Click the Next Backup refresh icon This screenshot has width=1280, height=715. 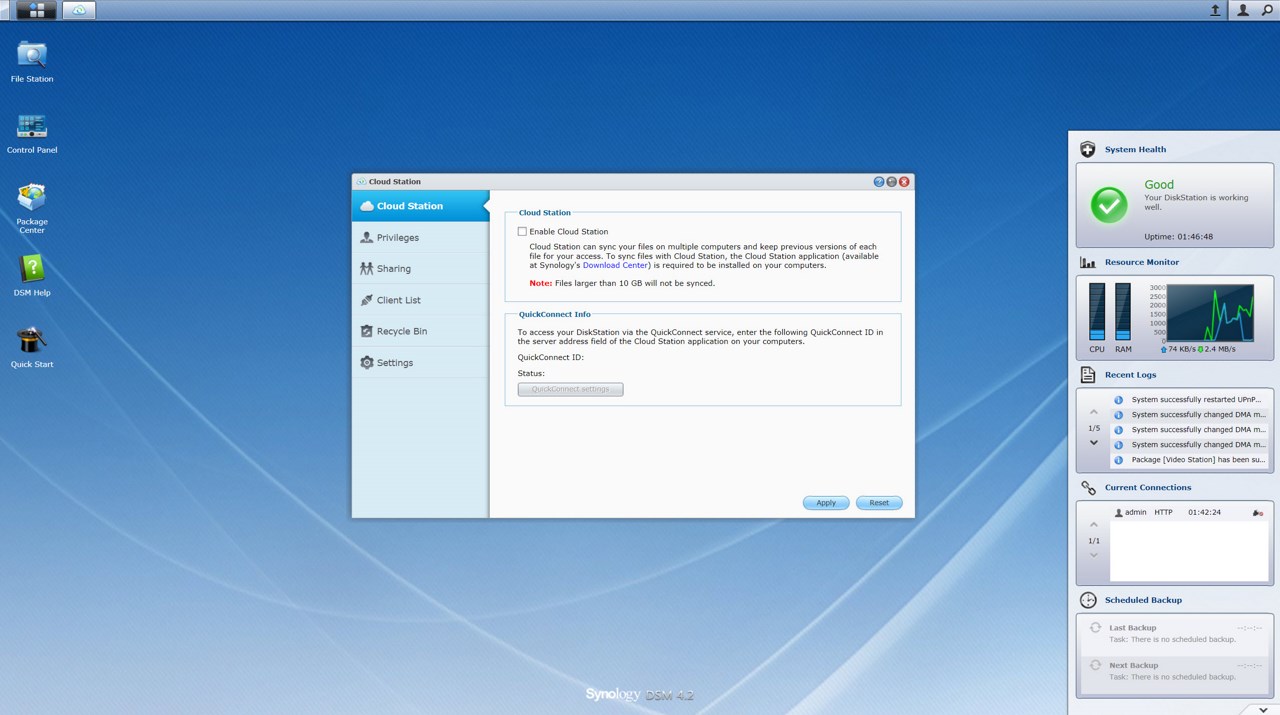pyautogui.click(x=1095, y=665)
